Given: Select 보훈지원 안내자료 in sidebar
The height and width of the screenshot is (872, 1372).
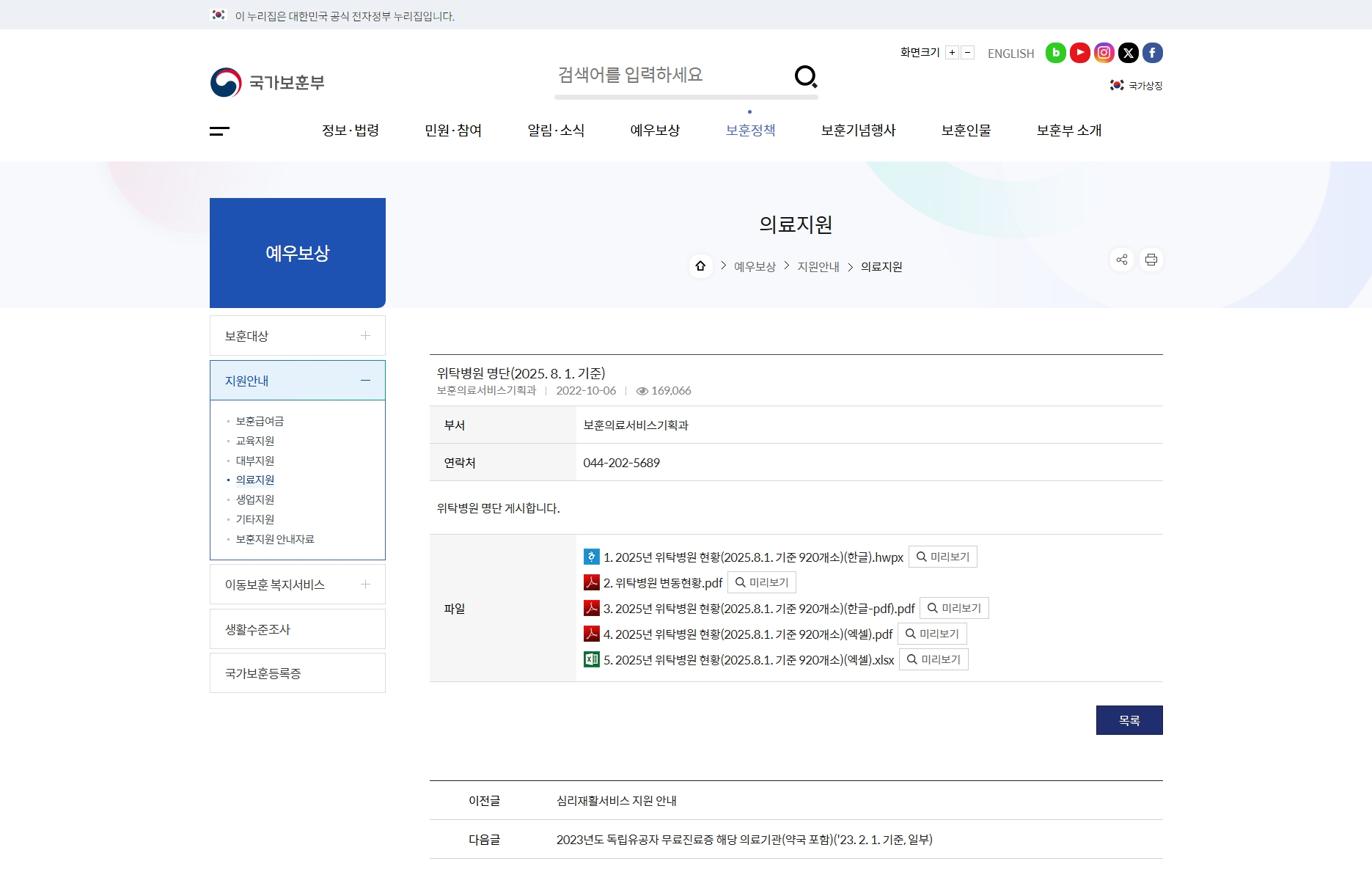Looking at the screenshot, I should (275, 539).
